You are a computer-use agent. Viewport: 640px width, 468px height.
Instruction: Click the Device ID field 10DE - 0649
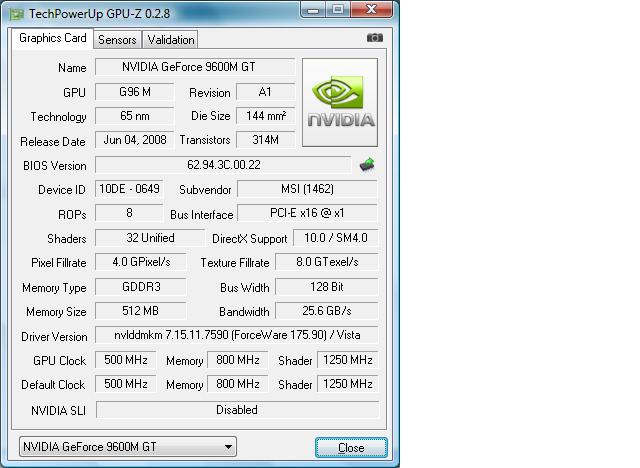129,189
